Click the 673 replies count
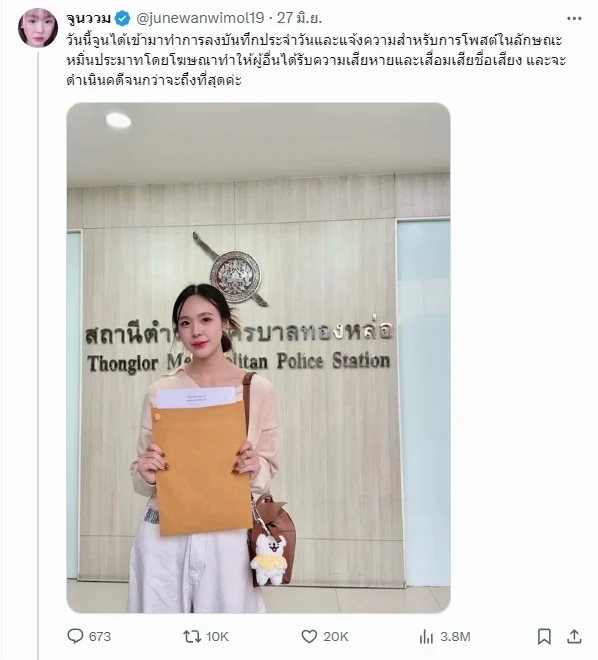 tap(100, 636)
